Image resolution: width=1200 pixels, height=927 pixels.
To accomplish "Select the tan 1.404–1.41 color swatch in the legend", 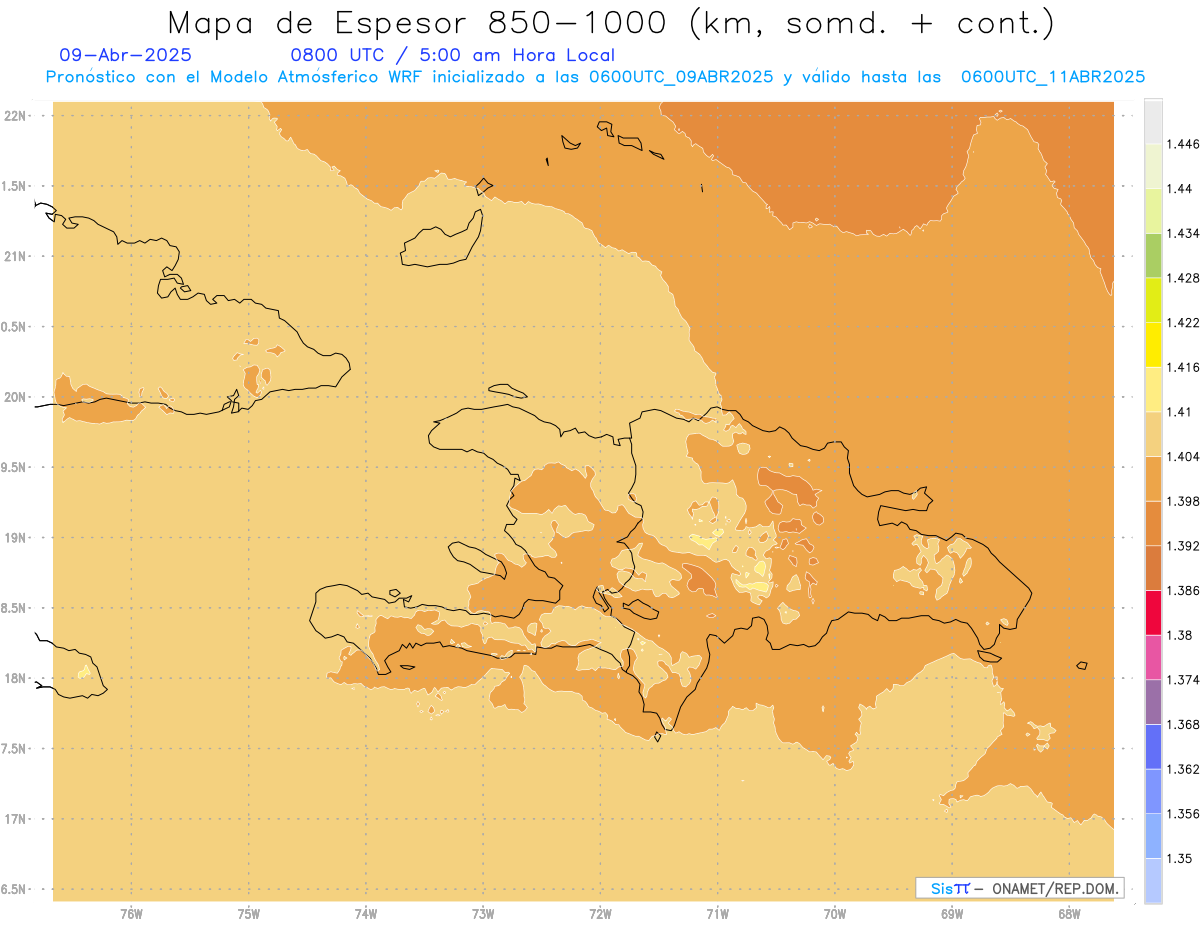I will point(1153,434).
